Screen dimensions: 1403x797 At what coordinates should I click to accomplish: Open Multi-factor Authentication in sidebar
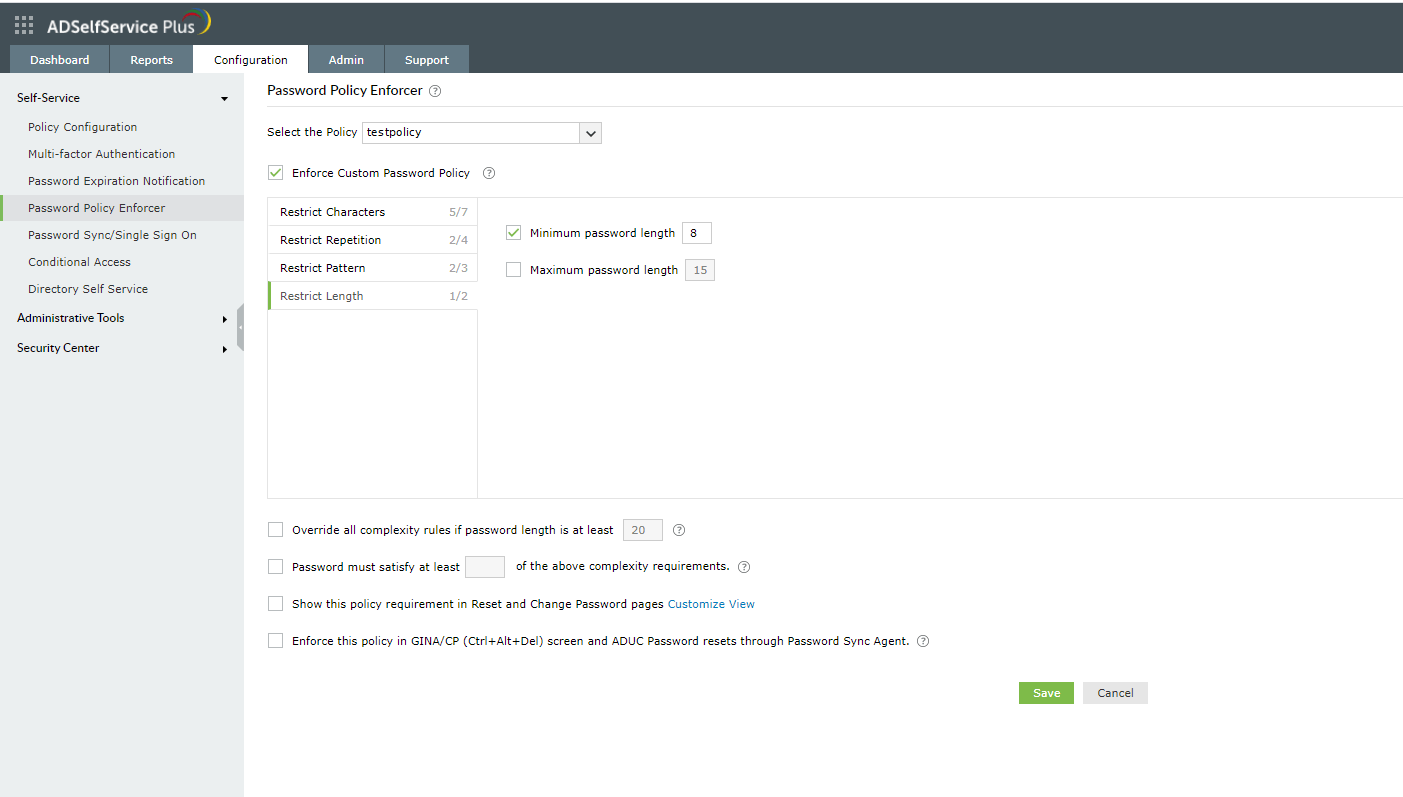pos(101,154)
